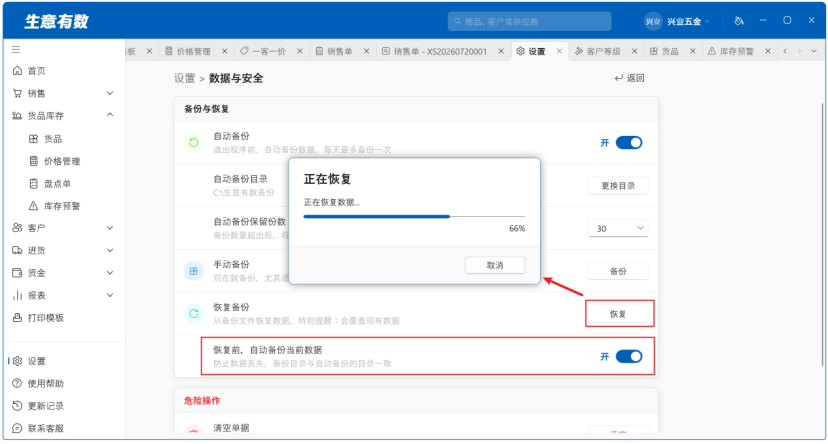
Task: Click the search box in the title bar
Action: pyautogui.click(x=530, y=22)
